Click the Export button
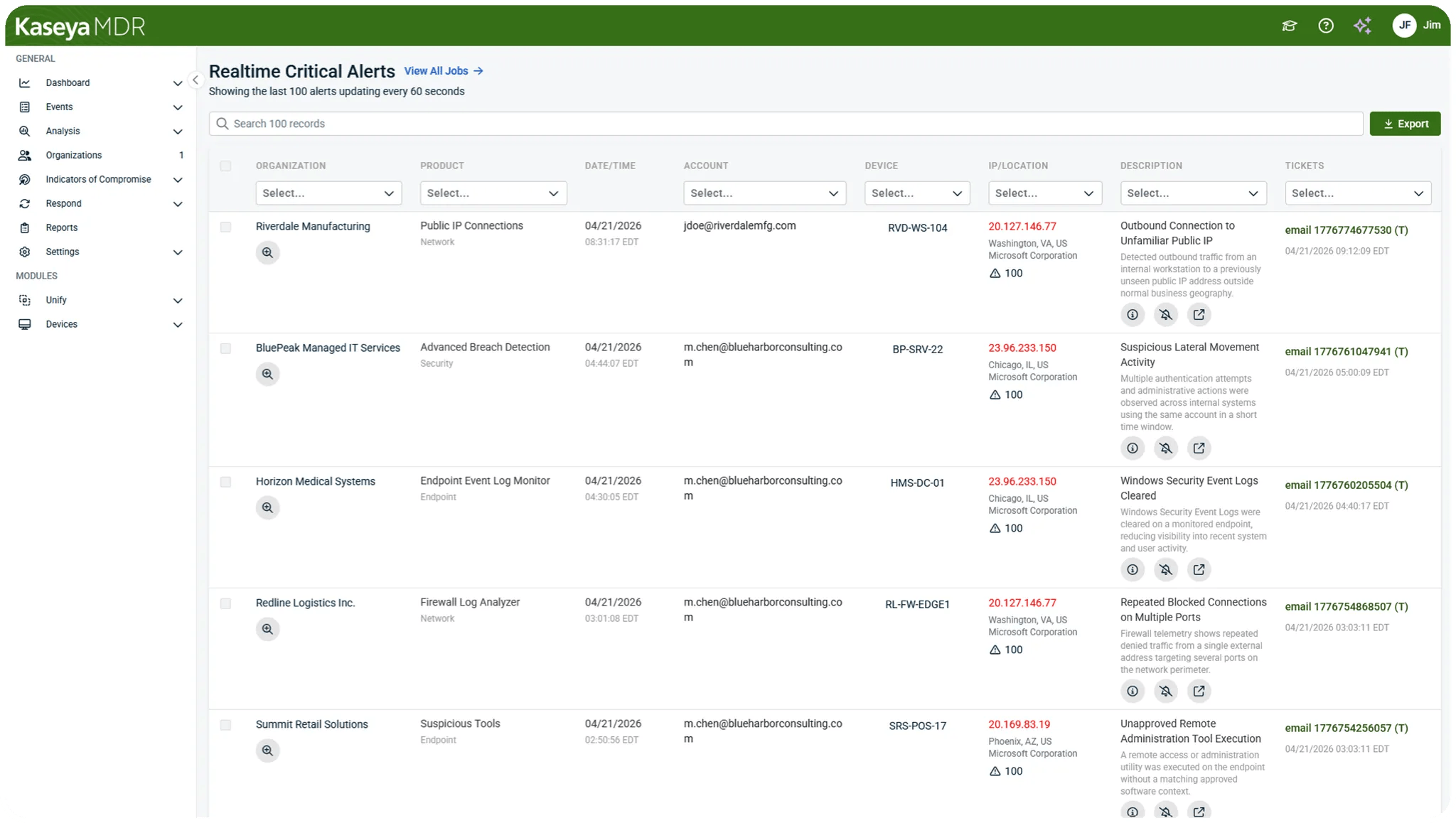 1405,124
